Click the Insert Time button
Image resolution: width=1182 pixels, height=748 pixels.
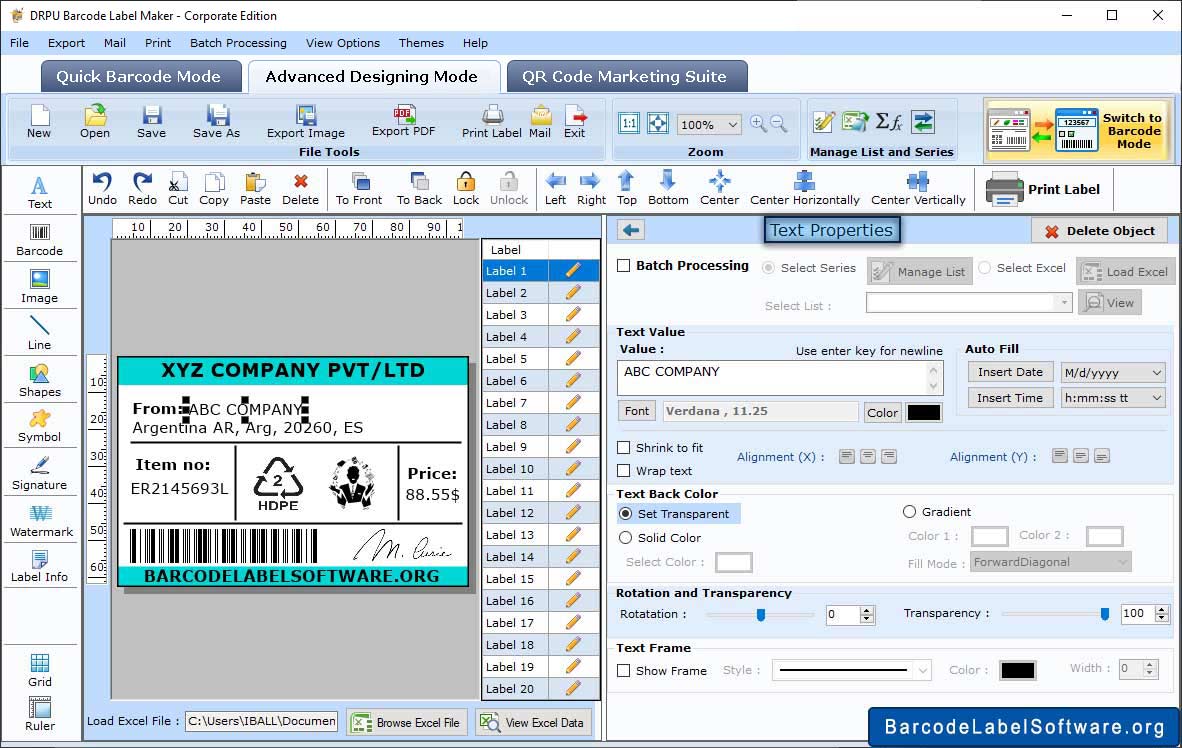[x=1010, y=398]
